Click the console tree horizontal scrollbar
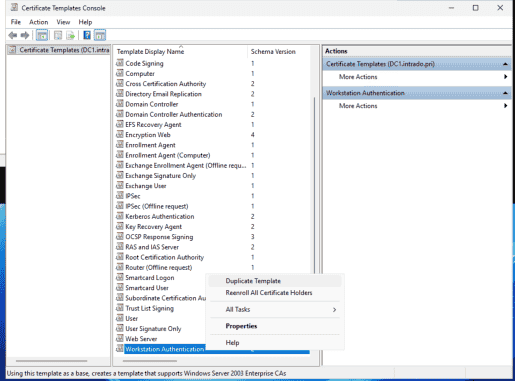 tap(51, 361)
